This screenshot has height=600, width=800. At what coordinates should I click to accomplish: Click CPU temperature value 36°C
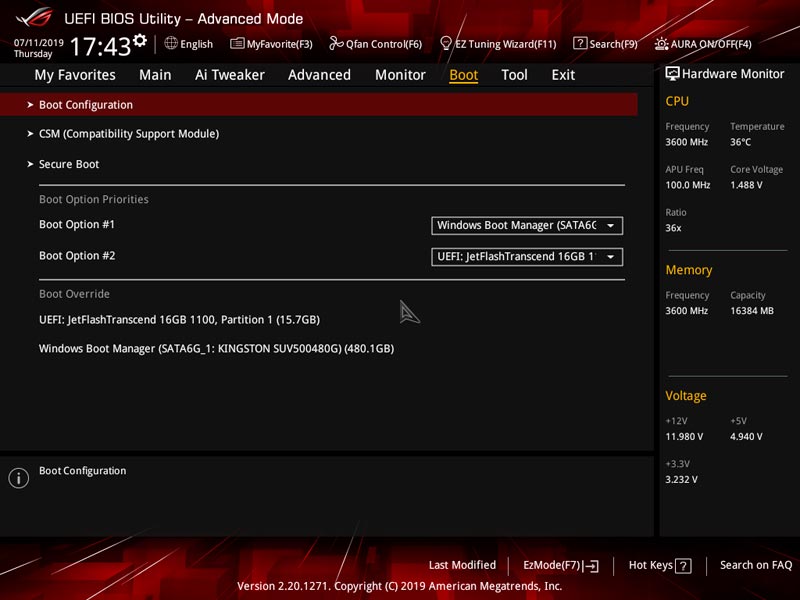click(x=740, y=142)
